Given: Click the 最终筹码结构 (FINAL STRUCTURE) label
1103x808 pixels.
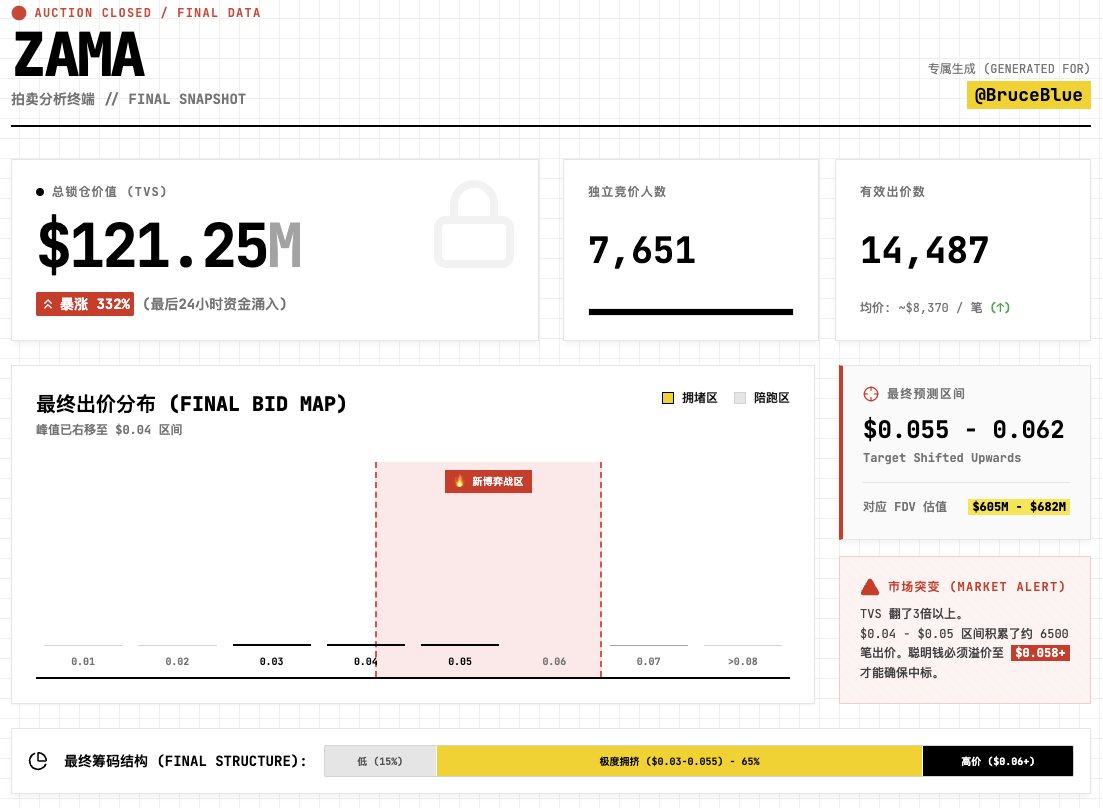Looking at the screenshot, I should [x=186, y=761].
